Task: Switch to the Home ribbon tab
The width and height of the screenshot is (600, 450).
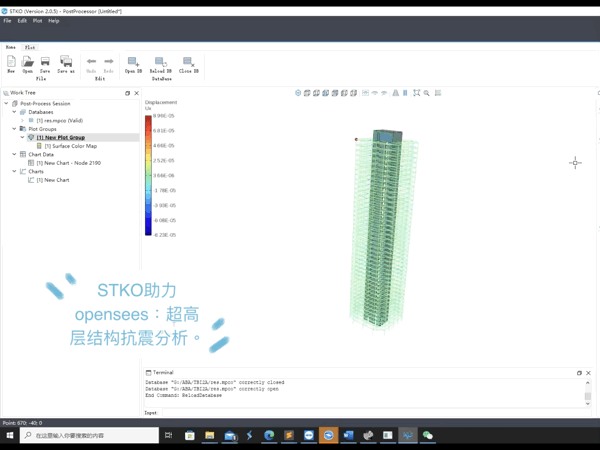Action: point(11,47)
